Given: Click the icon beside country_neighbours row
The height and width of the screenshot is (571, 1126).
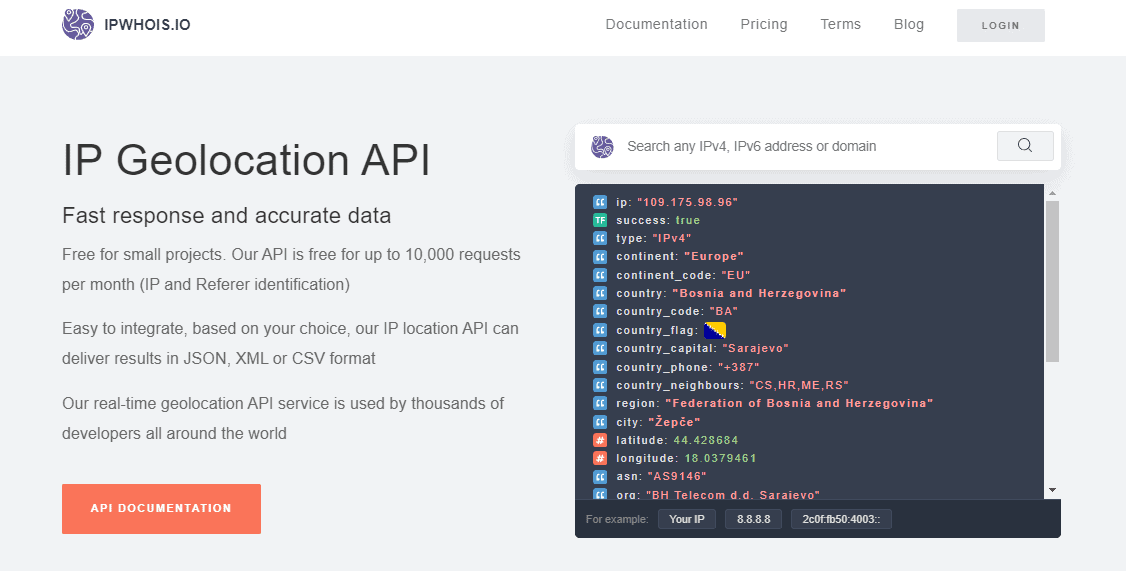Looking at the screenshot, I should (600, 385).
